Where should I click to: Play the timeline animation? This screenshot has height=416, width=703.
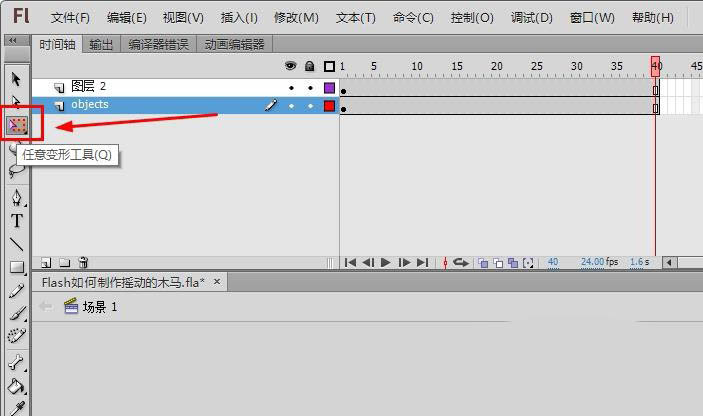click(386, 263)
